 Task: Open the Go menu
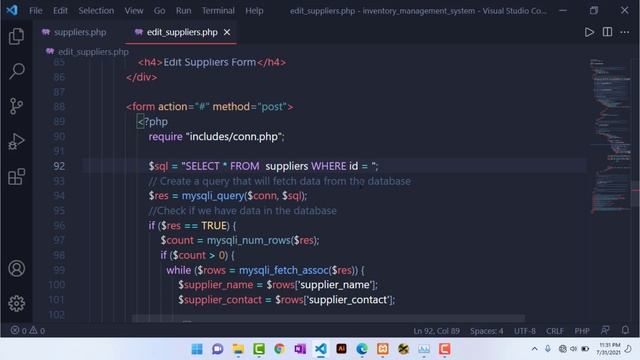(x=160, y=11)
